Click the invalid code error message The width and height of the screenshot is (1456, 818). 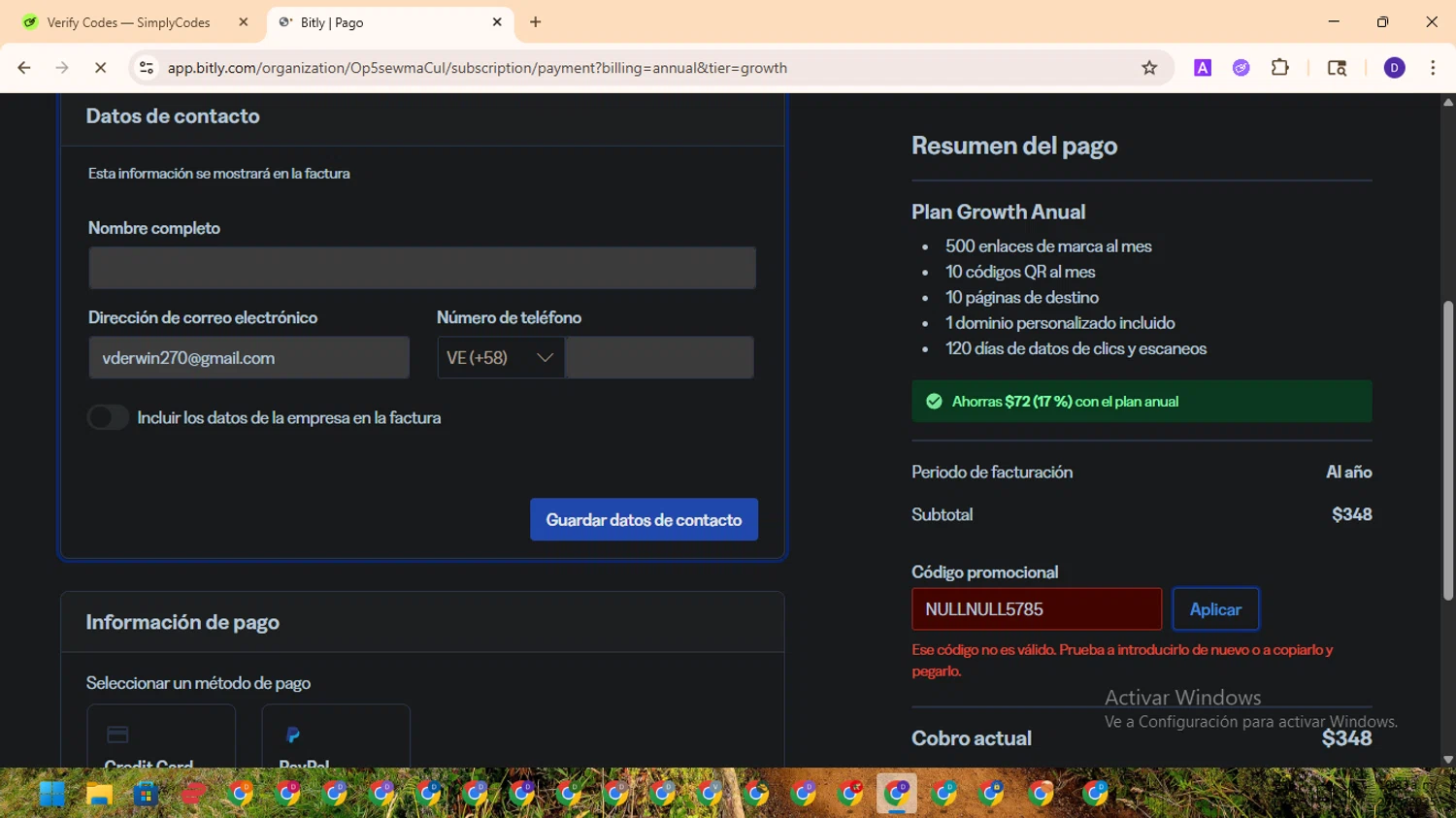coord(1122,660)
